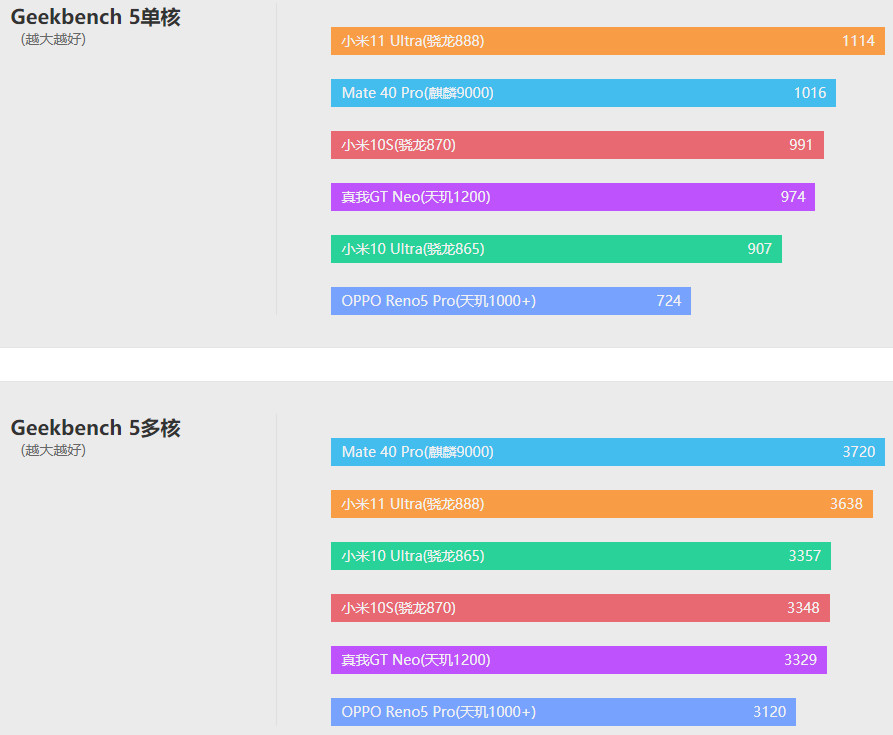Select "真我GT Neo(天玑1200)" label in the 单核 chart
Screen dimensions: 893x735
(x=416, y=197)
